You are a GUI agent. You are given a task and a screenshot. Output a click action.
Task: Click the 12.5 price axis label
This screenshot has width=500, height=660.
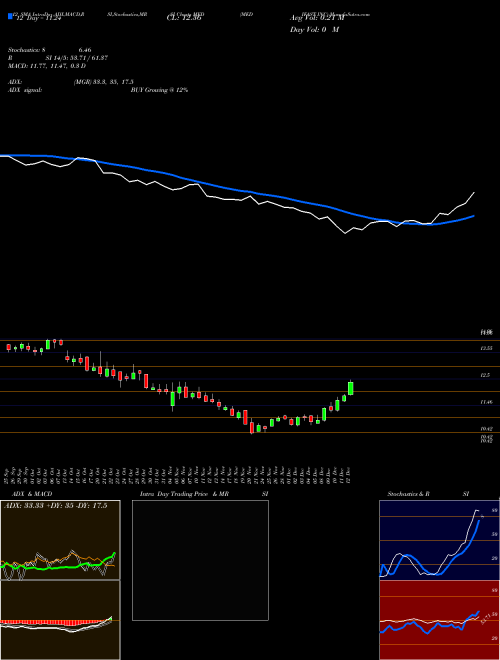click(485, 375)
